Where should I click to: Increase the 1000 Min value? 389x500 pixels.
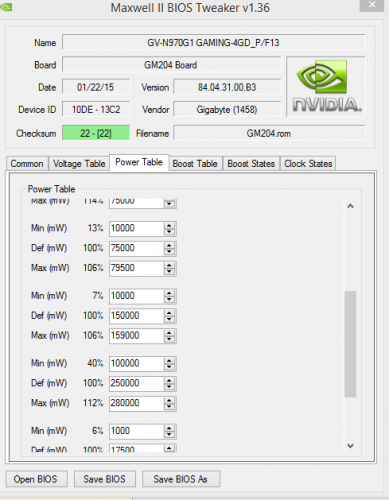pos(169,428)
